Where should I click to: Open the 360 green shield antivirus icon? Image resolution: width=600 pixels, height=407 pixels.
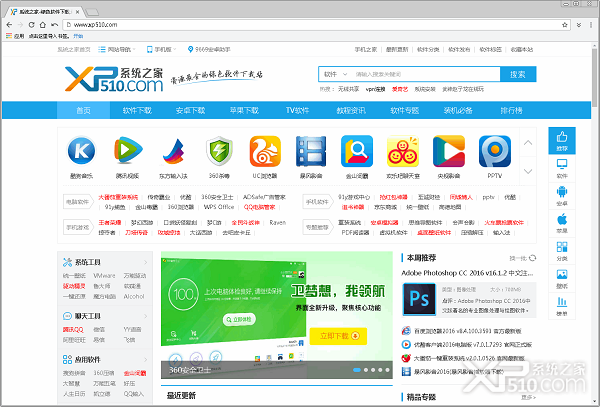(x=219, y=151)
